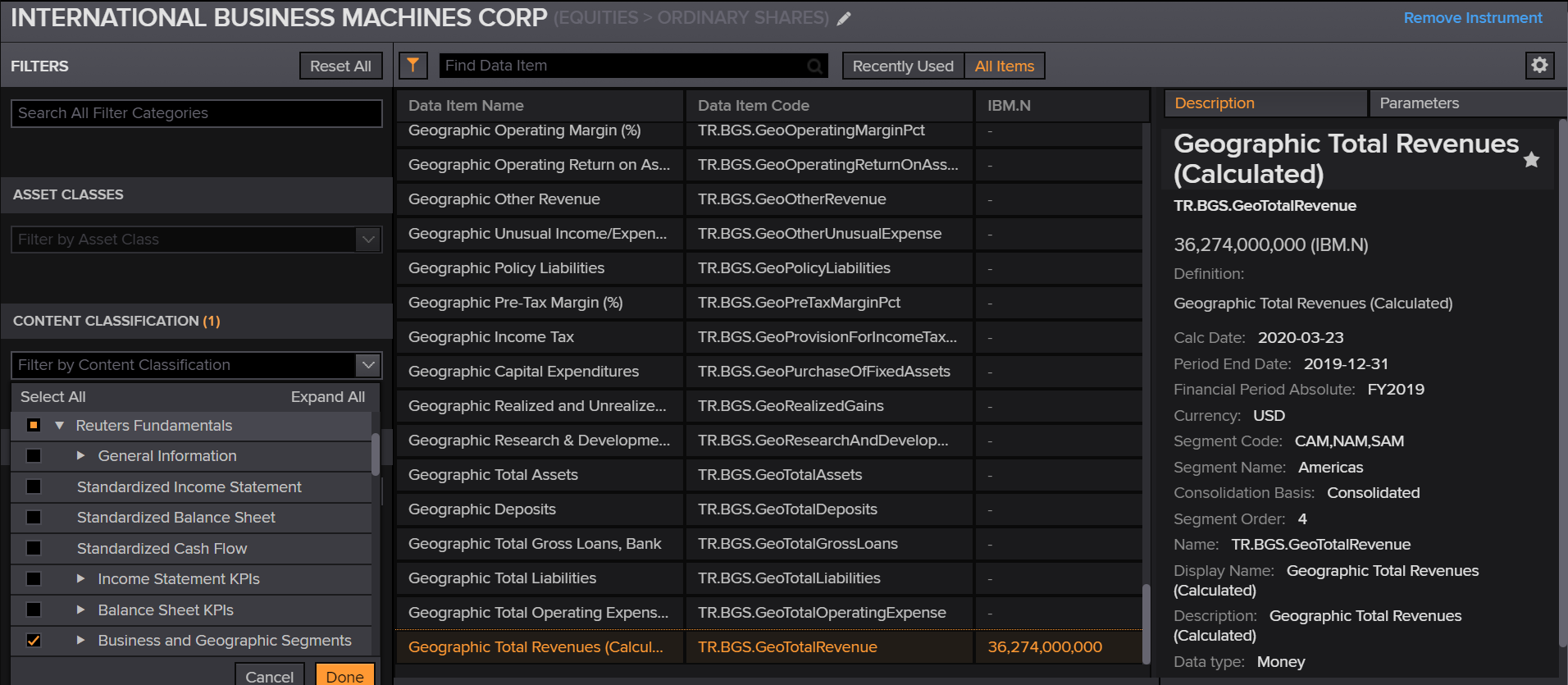Click the Search All Filter Categories field
The width and height of the screenshot is (1568, 685).
click(197, 113)
